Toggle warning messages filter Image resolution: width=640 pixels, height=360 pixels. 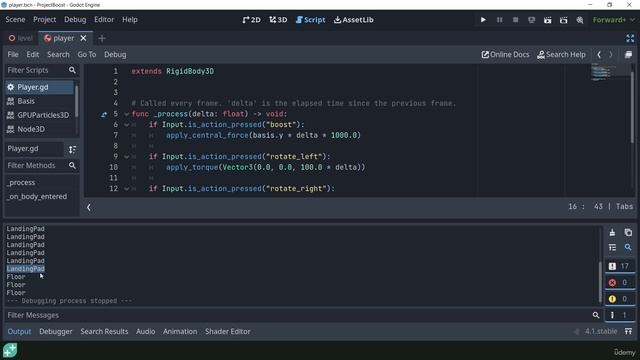[620, 299]
